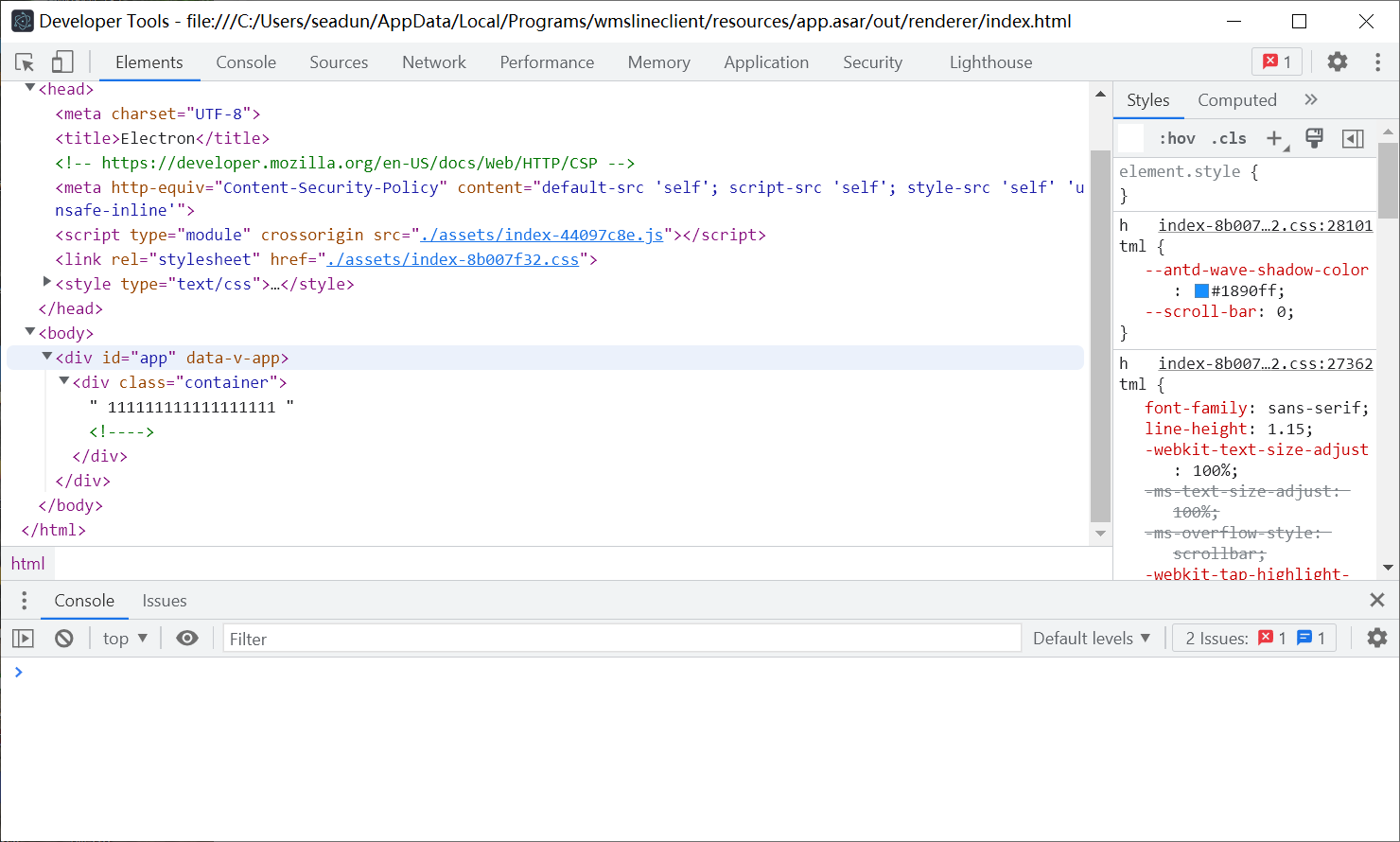The width and height of the screenshot is (1400, 842).
Task: Select the closing </html> tag line
Action: (54, 530)
